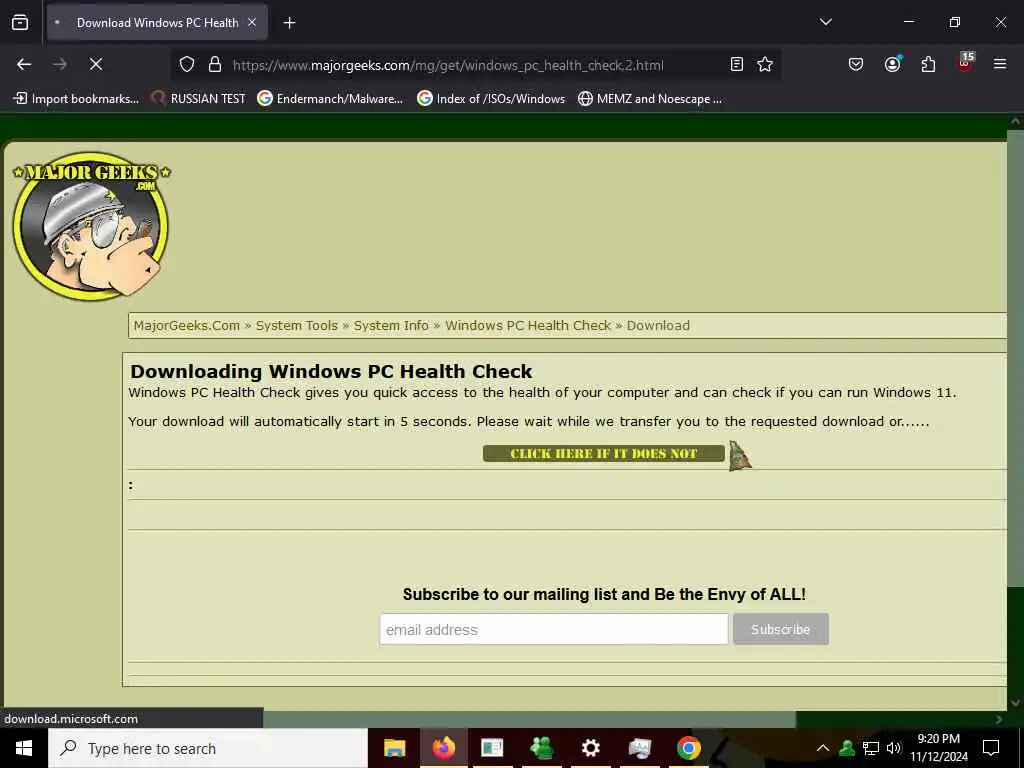Open the list all tabs dropdown
This screenshot has height=768, width=1024.
point(825,22)
